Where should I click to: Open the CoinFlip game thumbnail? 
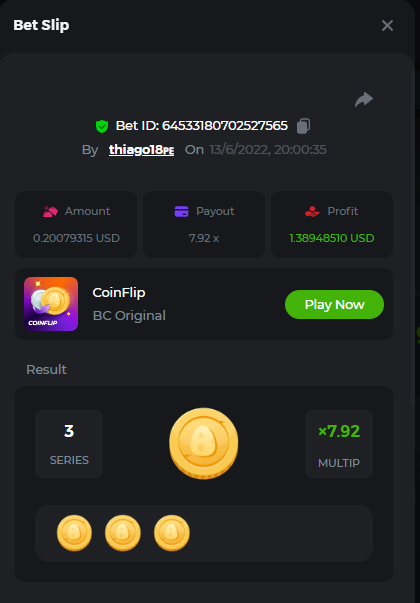(x=51, y=304)
